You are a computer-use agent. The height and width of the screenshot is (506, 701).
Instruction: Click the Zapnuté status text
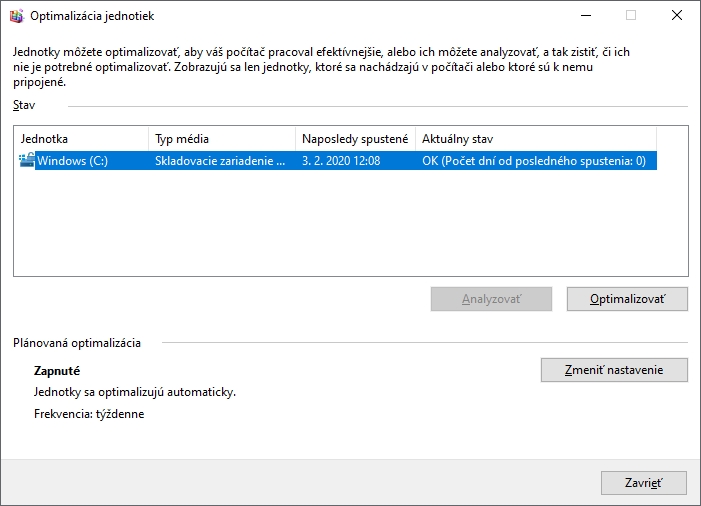pyautogui.click(x=57, y=370)
